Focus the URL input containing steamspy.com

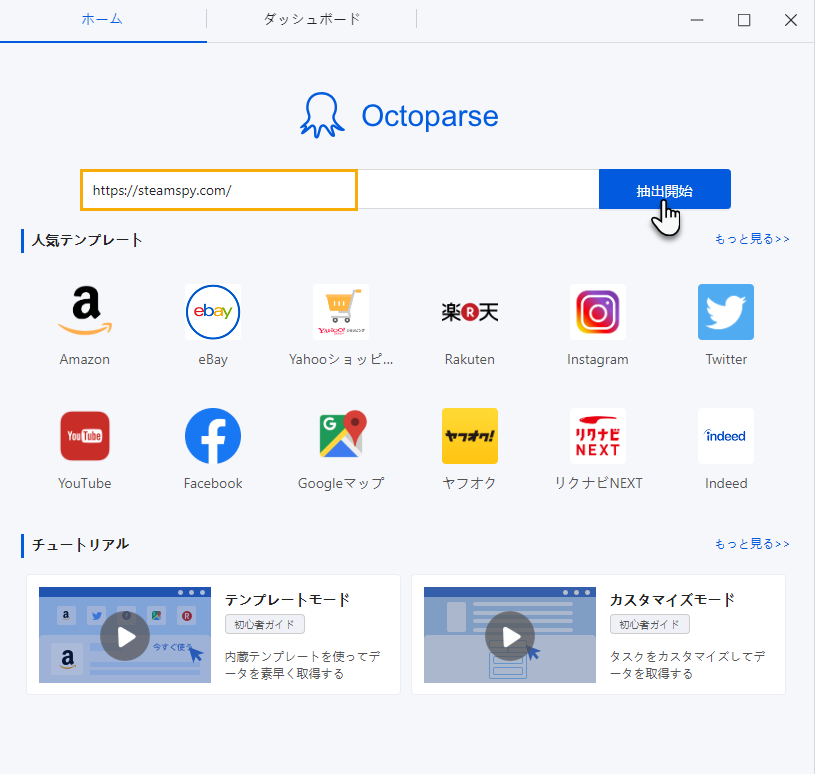[x=339, y=190]
